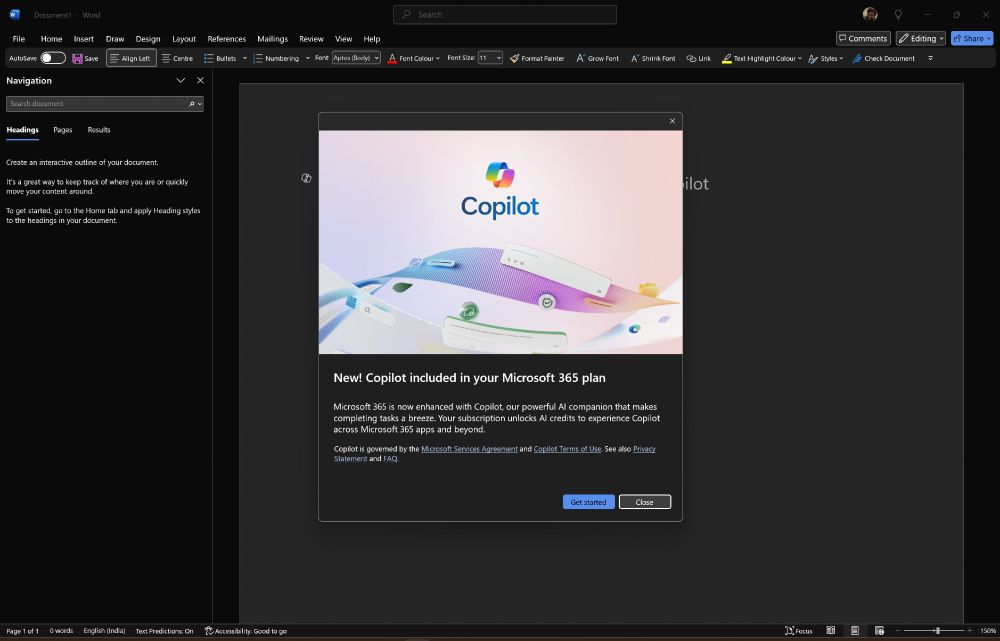
Task: Toggle the AutoSave switch
Action: point(53,58)
